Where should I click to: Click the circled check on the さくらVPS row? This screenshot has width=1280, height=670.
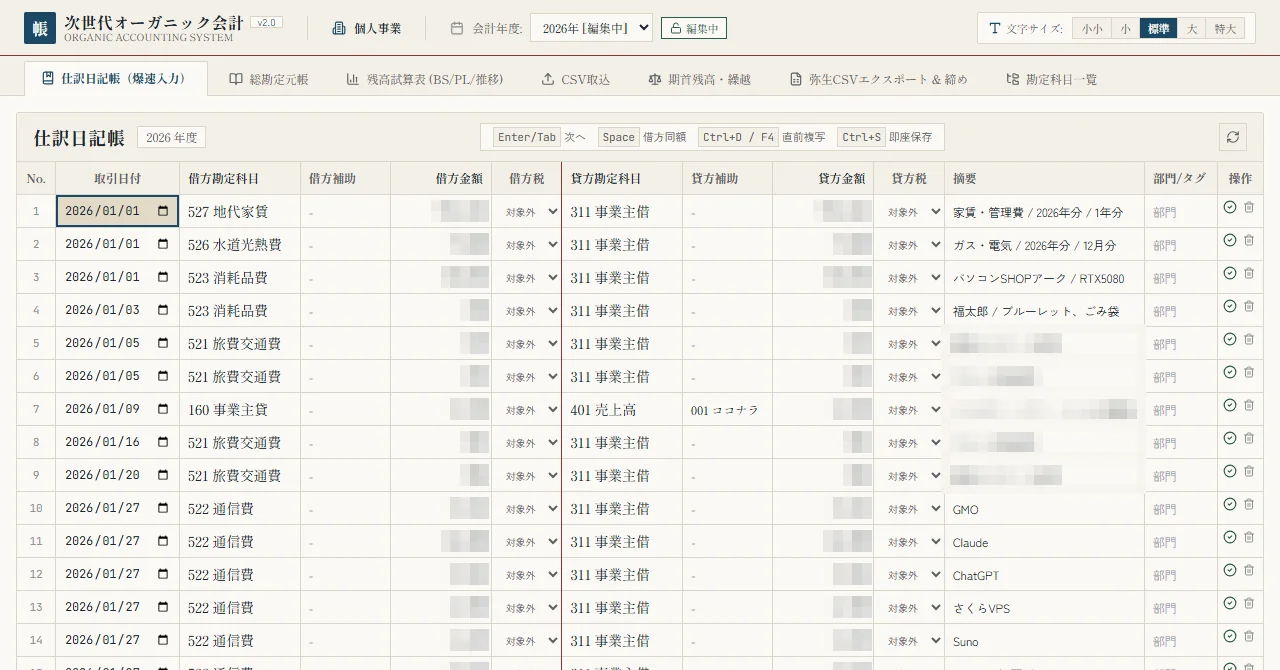click(1230, 603)
